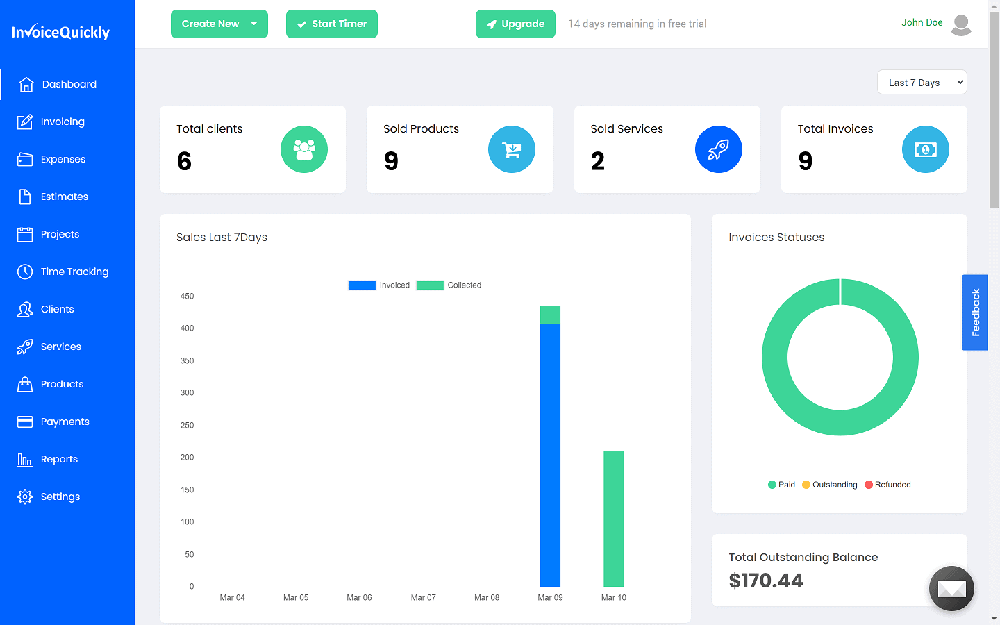The width and height of the screenshot is (1000, 625).
Task: Toggle the Paid legend item
Action: [x=781, y=485]
